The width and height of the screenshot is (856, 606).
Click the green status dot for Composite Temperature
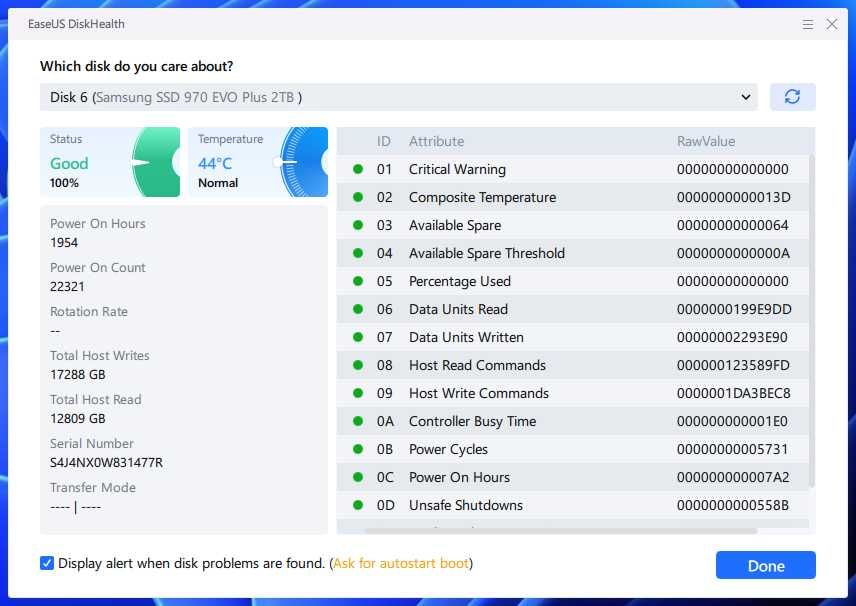[358, 197]
